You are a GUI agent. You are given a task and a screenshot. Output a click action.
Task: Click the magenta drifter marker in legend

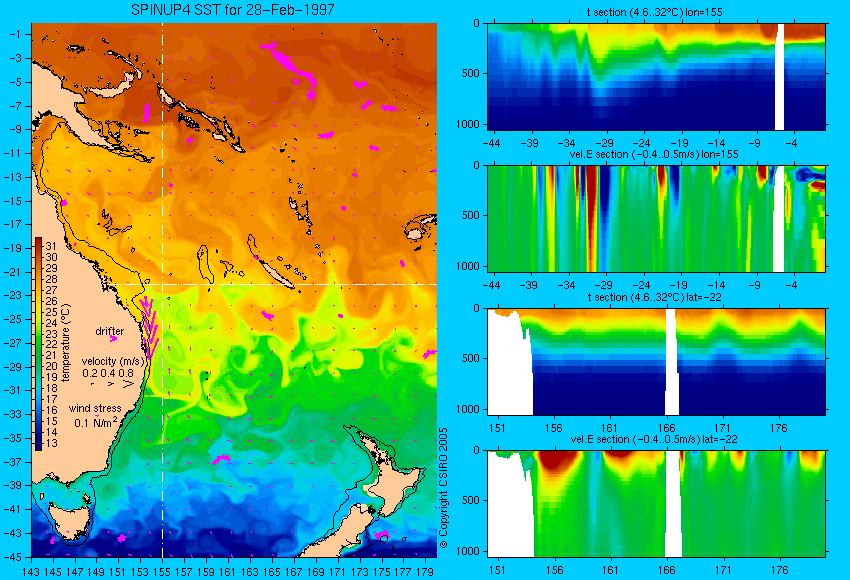click(113, 339)
